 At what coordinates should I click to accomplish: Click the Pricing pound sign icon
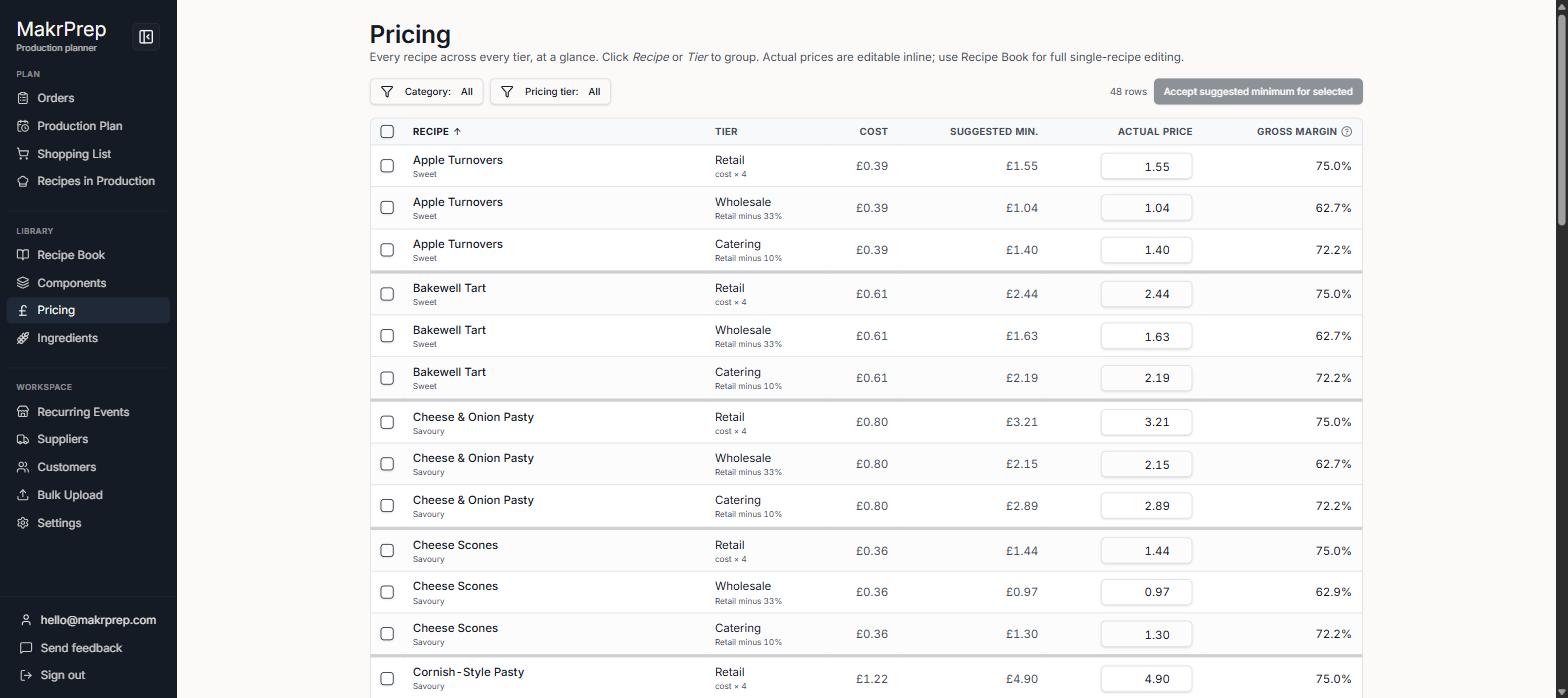click(x=23, y=310)
